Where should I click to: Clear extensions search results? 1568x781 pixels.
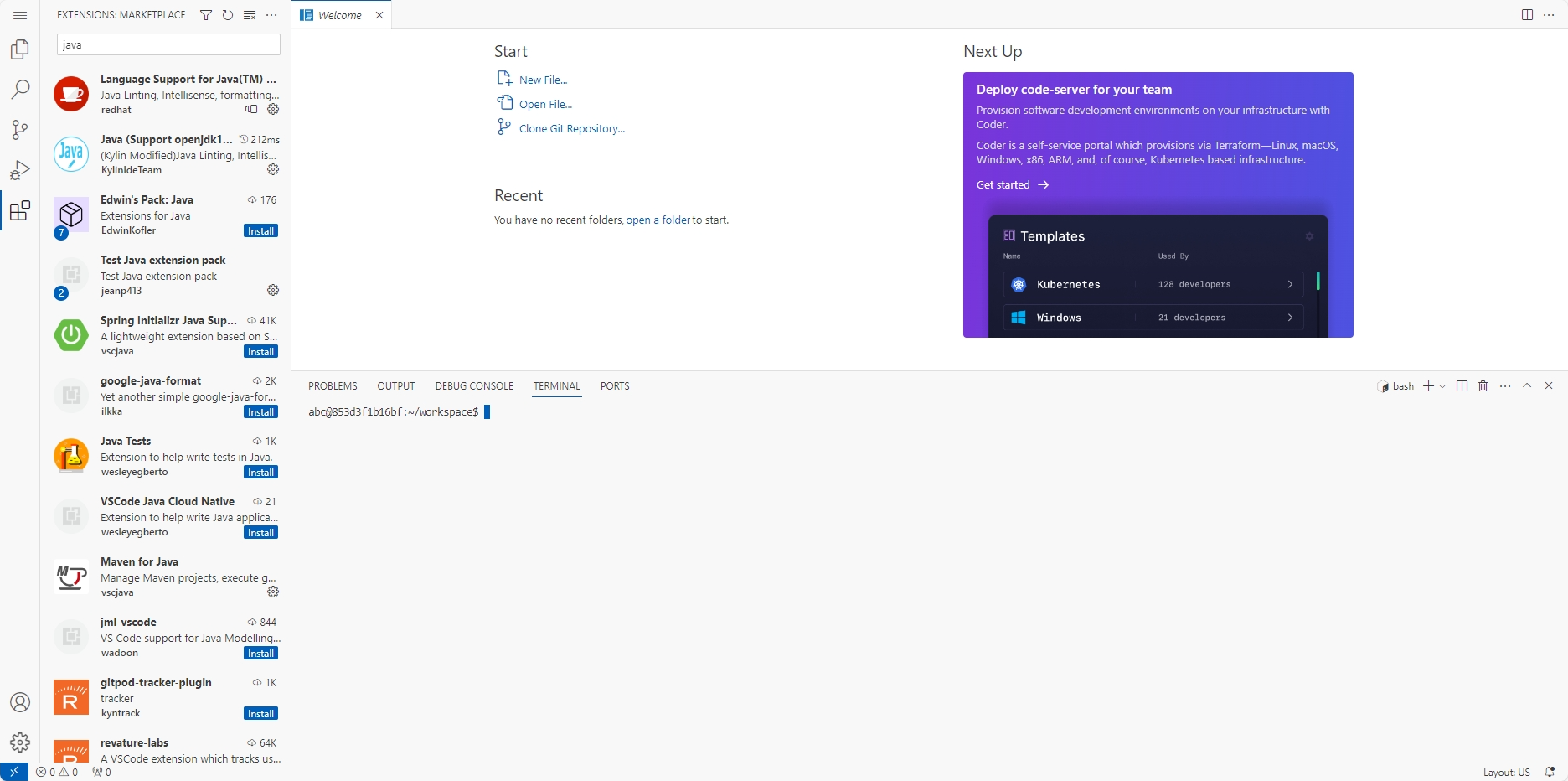[250, 15]
